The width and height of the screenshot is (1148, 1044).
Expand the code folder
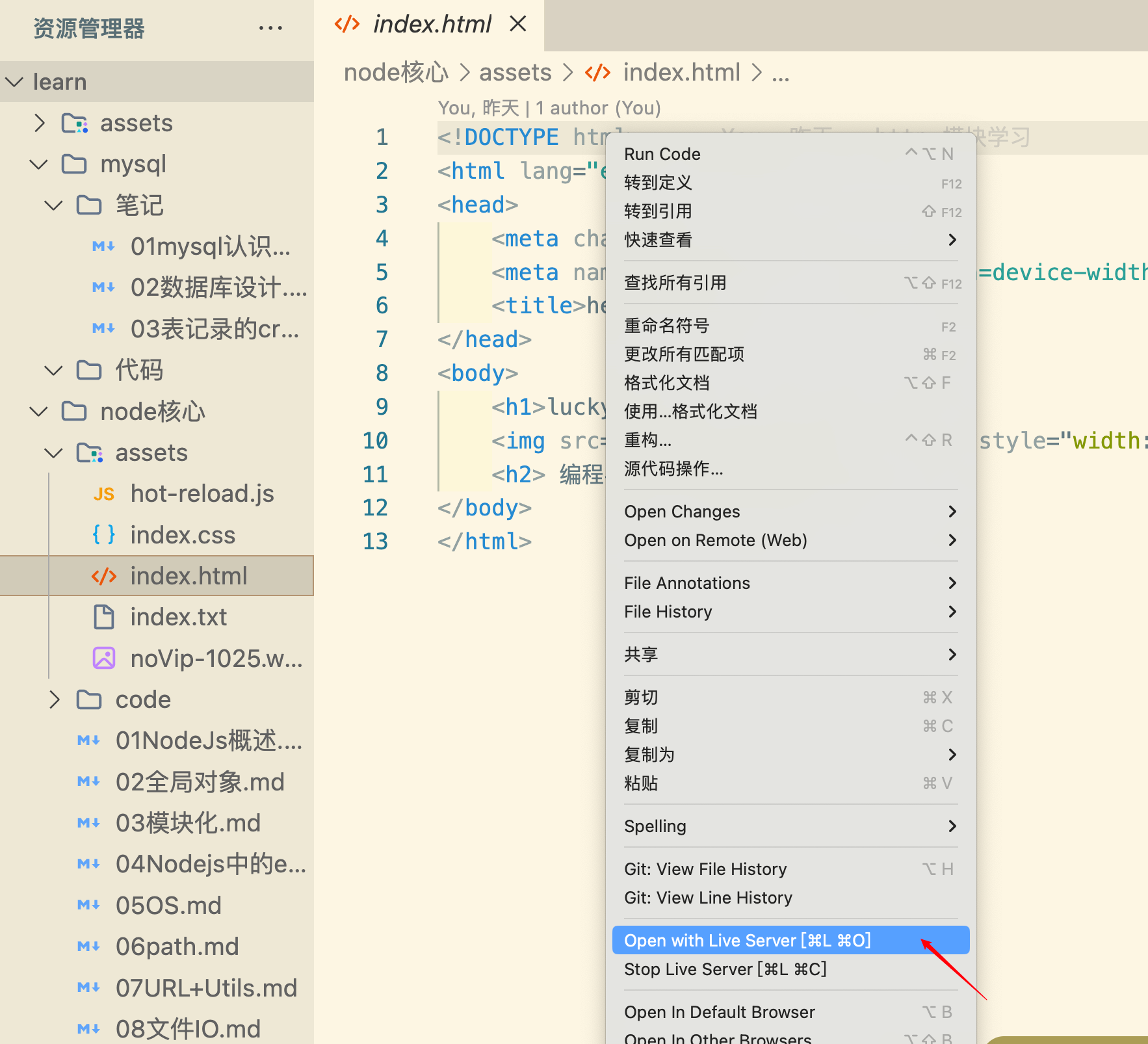tap(55, 699)
